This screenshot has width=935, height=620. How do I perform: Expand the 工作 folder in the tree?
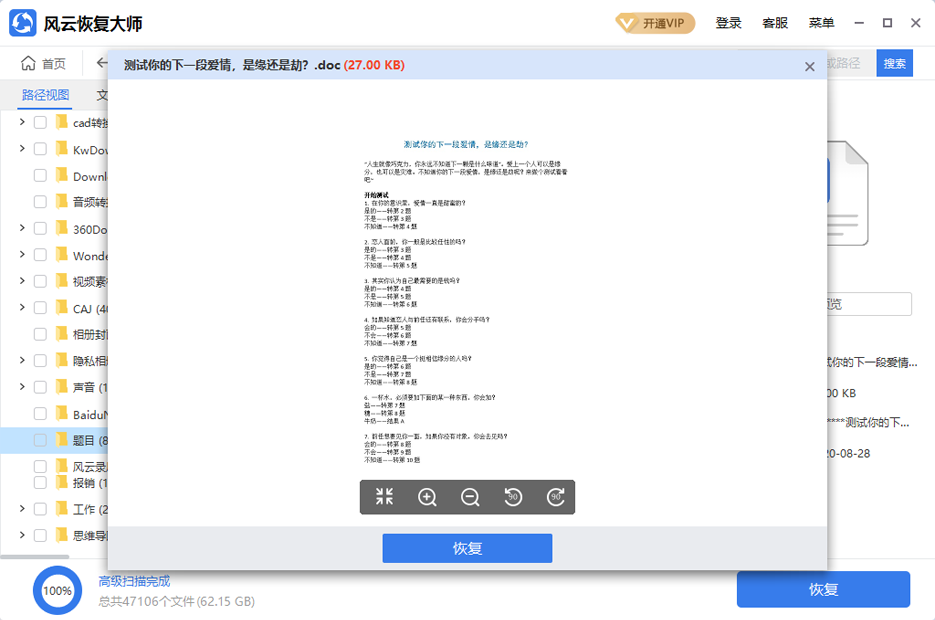22,508
